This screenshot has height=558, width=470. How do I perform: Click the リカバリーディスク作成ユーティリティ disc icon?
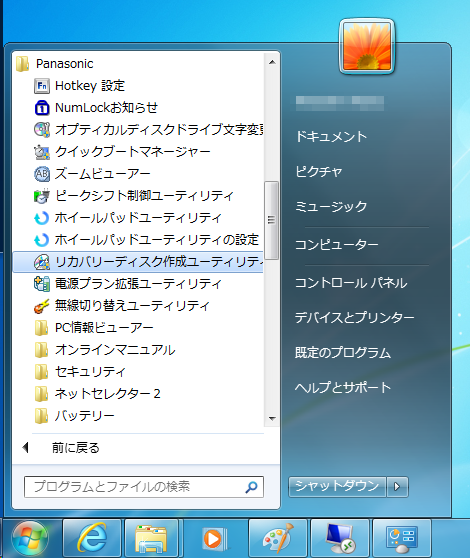pos(42,262)
